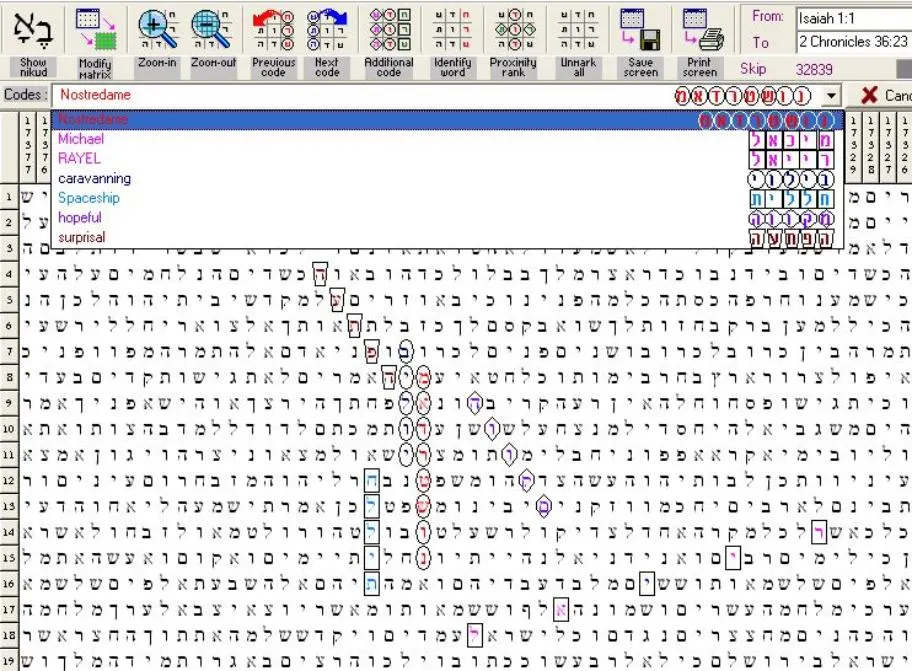Click the To field showing 2 Chronicles
Screen dimensions: 912x671
point(853,42)
